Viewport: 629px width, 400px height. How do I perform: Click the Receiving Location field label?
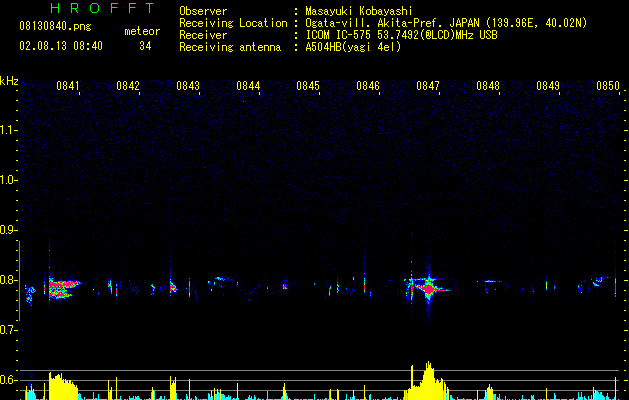(x=233, y=23)
